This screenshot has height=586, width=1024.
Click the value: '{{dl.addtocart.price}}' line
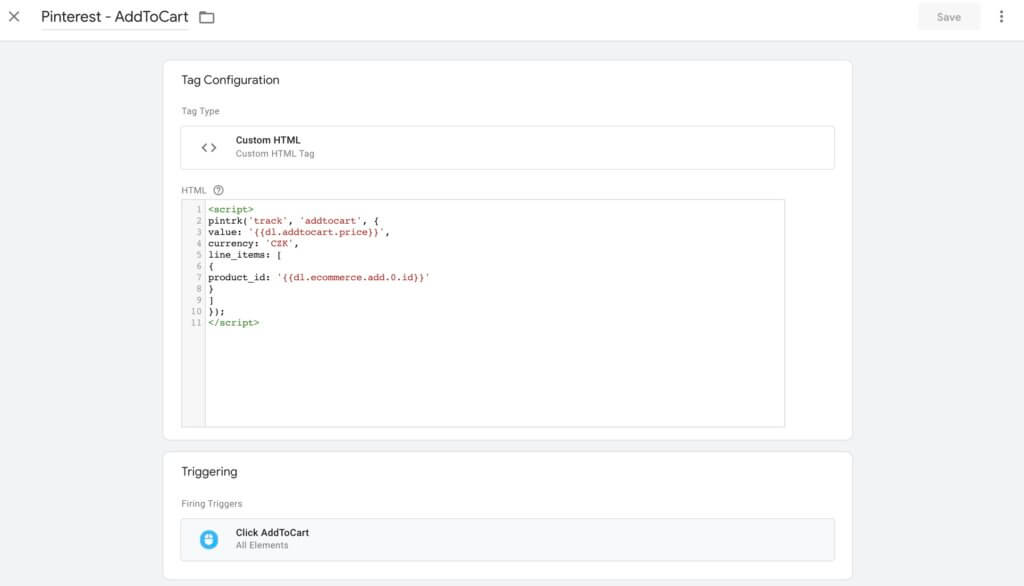click(x=298, y=232)
